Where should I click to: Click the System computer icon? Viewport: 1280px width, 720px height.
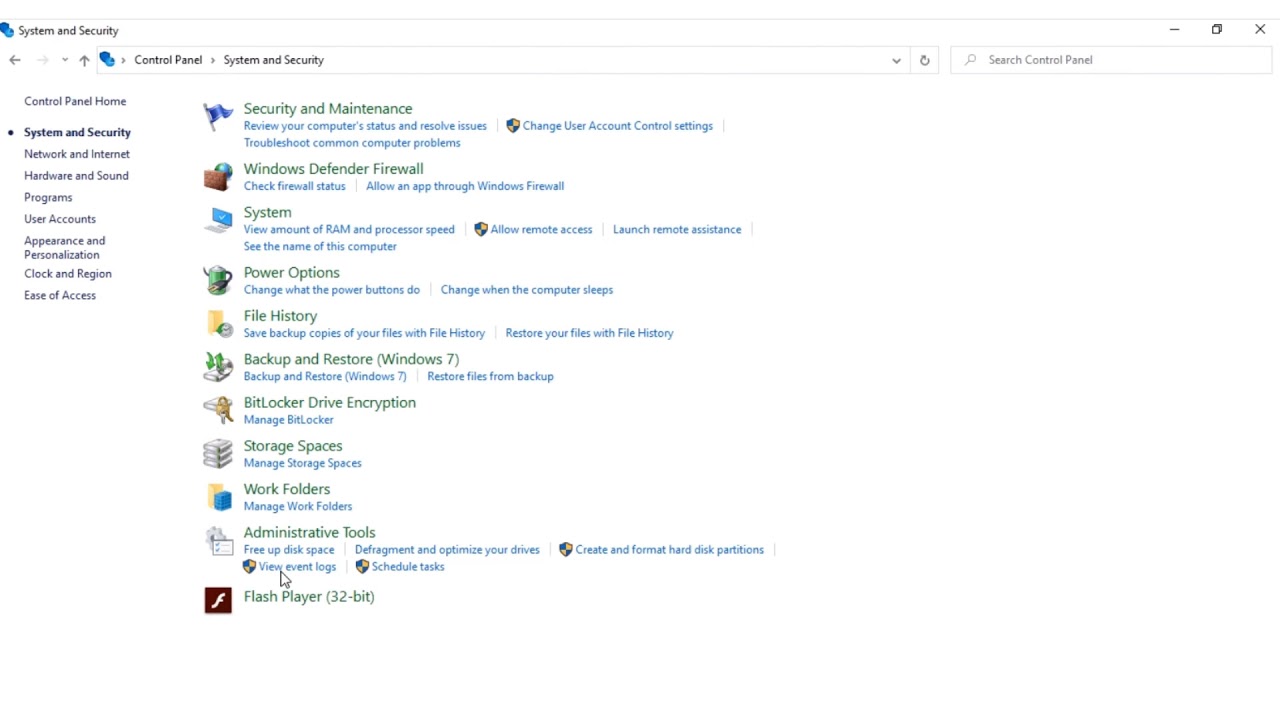pos(218,221)
